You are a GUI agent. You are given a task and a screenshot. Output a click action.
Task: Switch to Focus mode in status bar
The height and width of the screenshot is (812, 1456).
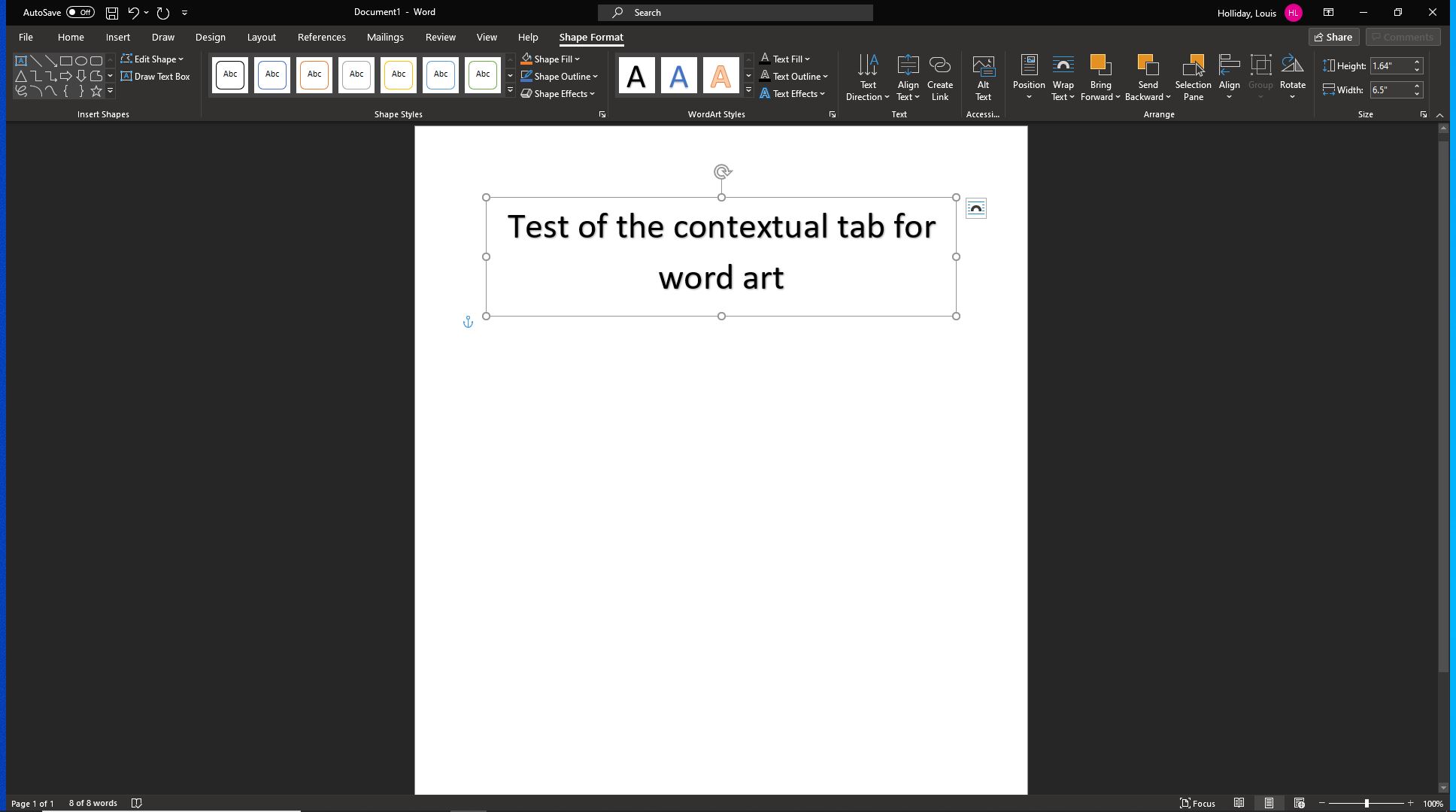[x=1197, y=803]
